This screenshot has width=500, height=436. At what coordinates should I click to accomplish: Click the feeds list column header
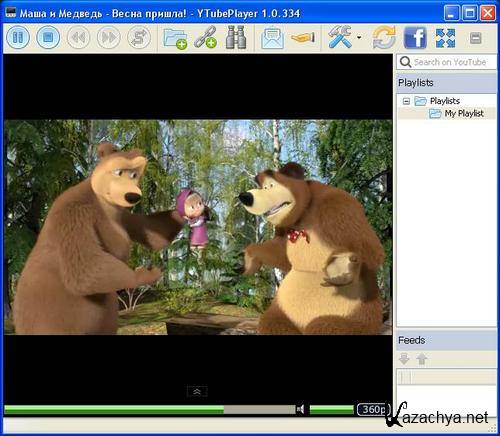(447, 378)
